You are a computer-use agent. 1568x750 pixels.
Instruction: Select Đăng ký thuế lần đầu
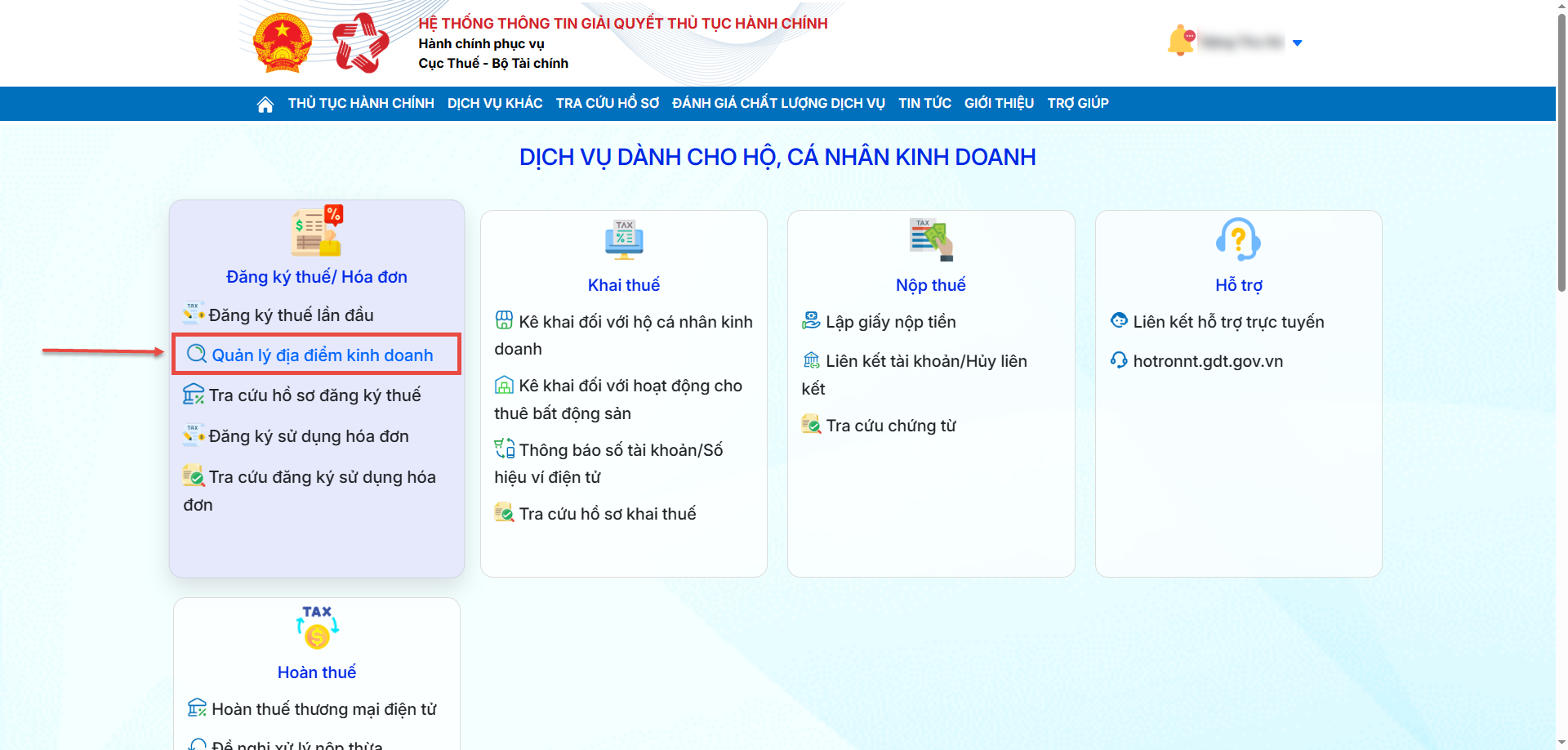(291, 315)
